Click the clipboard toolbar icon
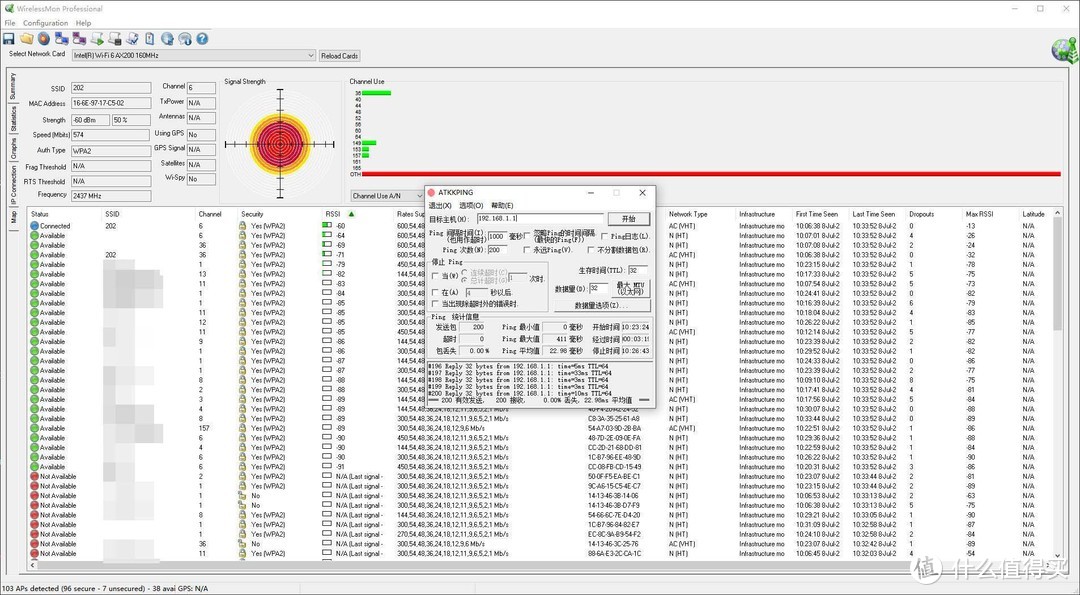 pos(149,39)
